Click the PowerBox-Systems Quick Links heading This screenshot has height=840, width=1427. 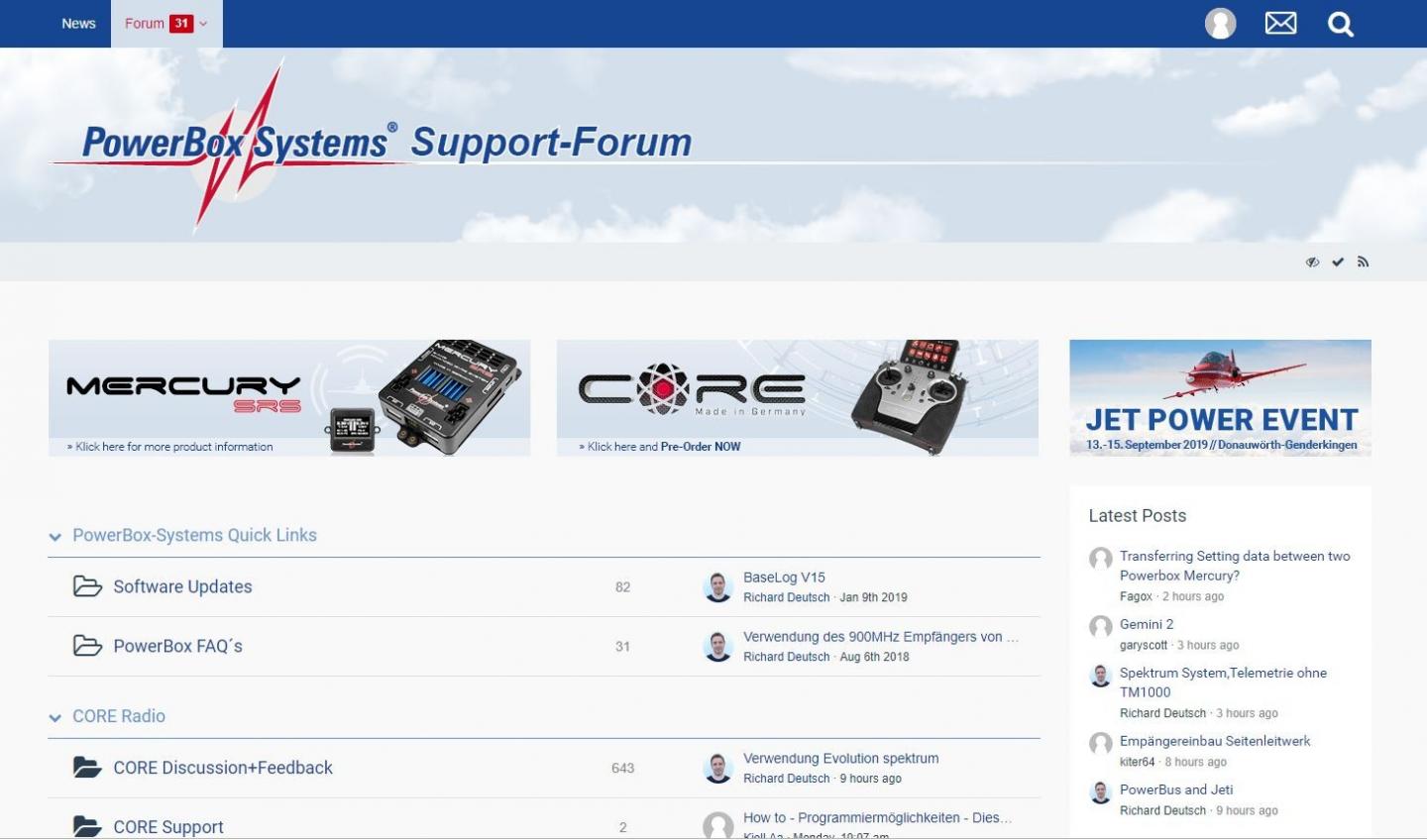[x=194, y=535]
